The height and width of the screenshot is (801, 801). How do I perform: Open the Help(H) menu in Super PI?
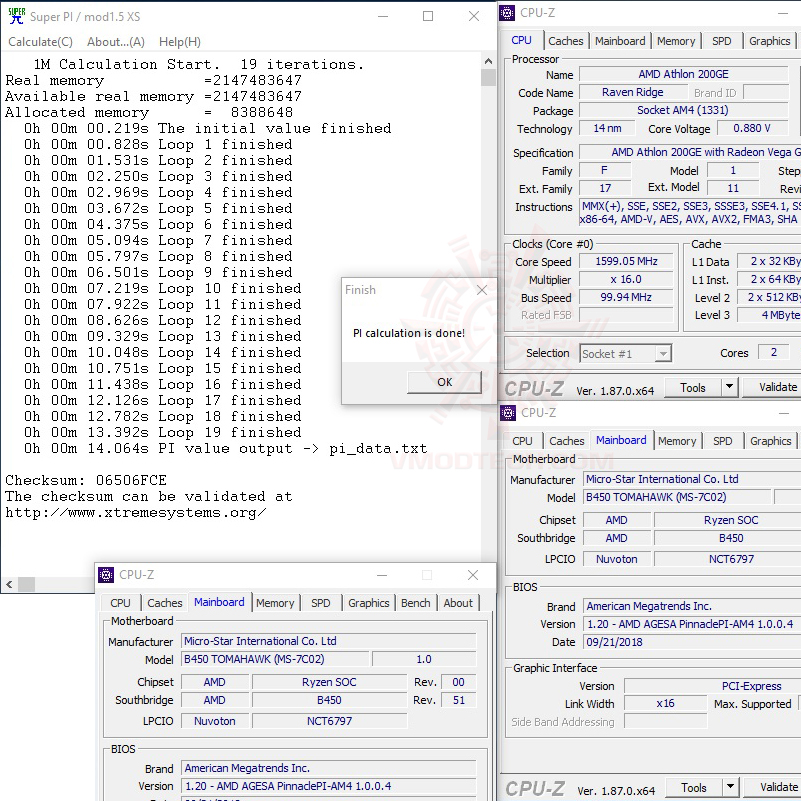[180, 42]
